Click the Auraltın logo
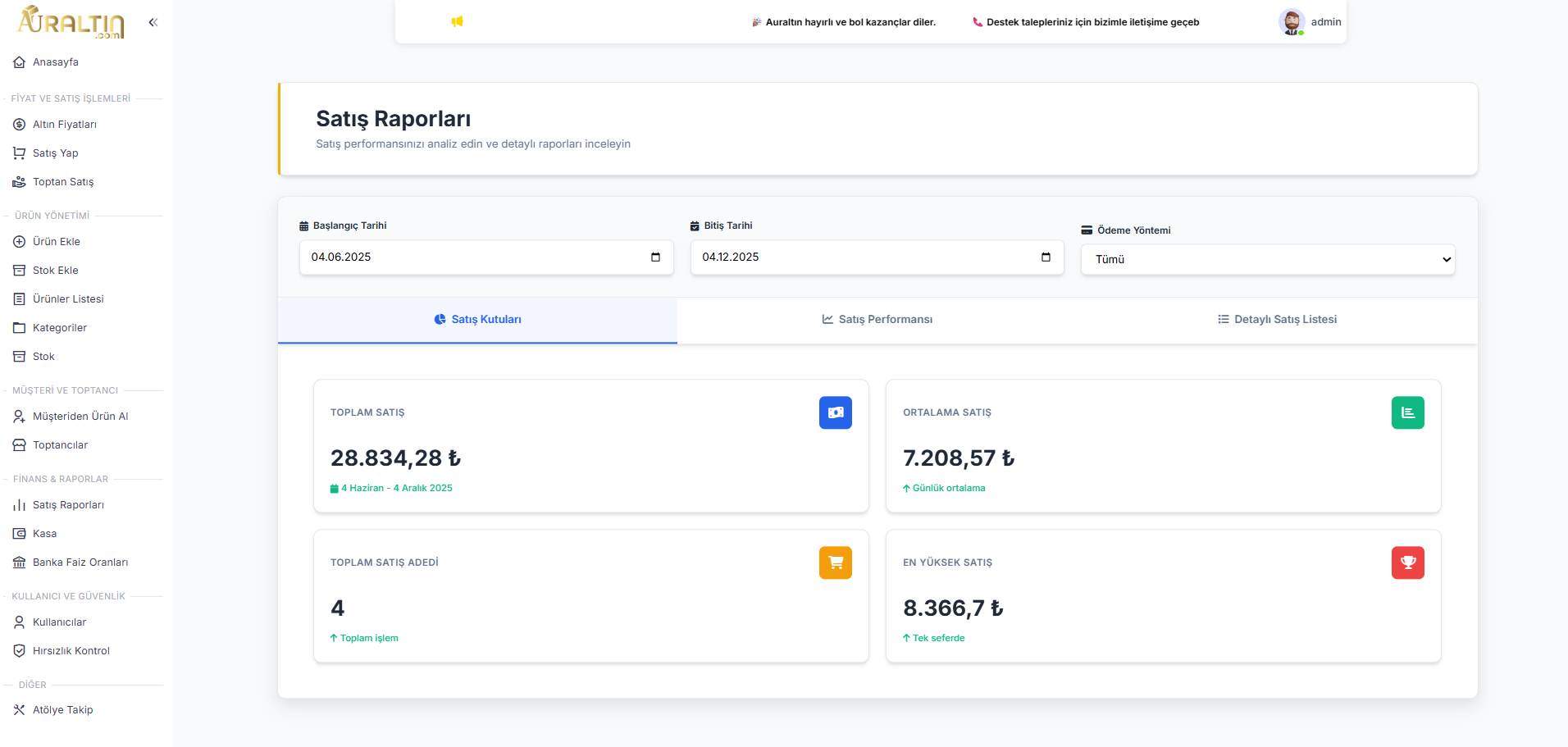Screen dimensions: 1568x747 [71, 22]
